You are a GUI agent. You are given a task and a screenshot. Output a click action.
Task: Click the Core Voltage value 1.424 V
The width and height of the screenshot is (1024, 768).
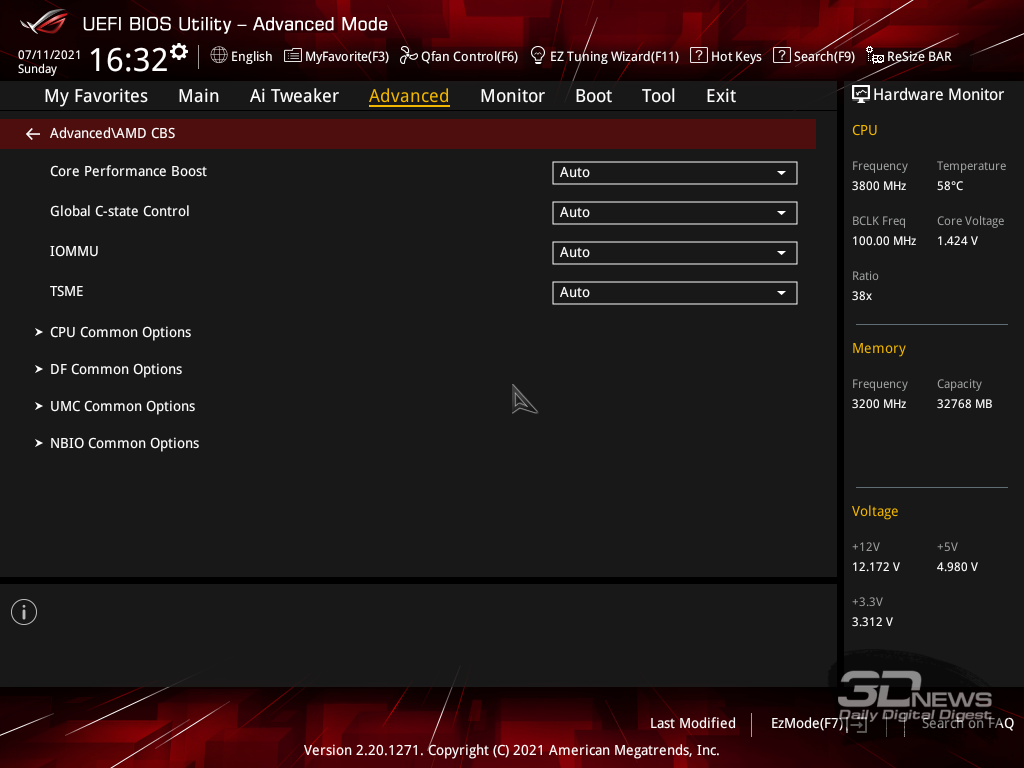(x=957, y=241)
